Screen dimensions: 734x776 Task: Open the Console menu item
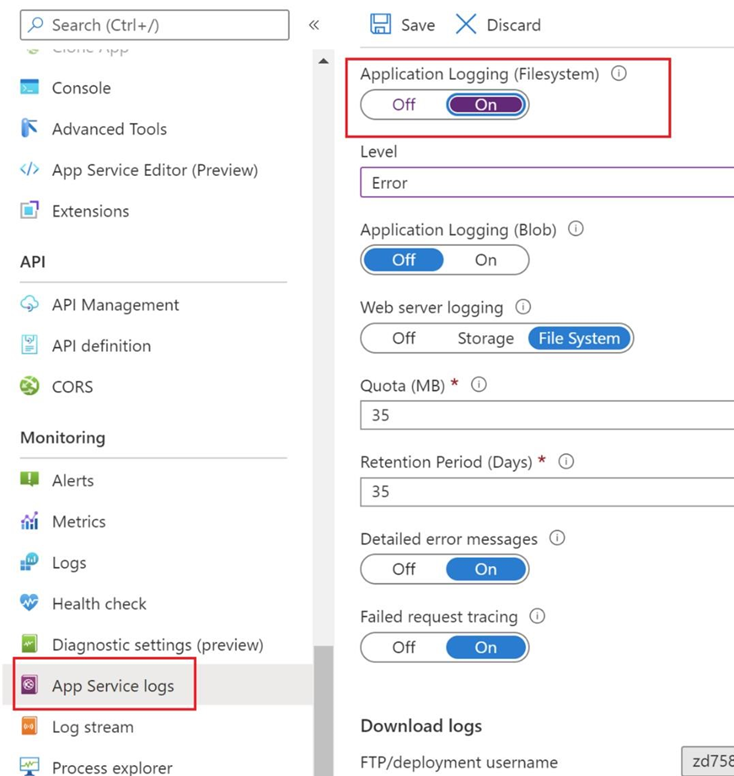[81, 88]
